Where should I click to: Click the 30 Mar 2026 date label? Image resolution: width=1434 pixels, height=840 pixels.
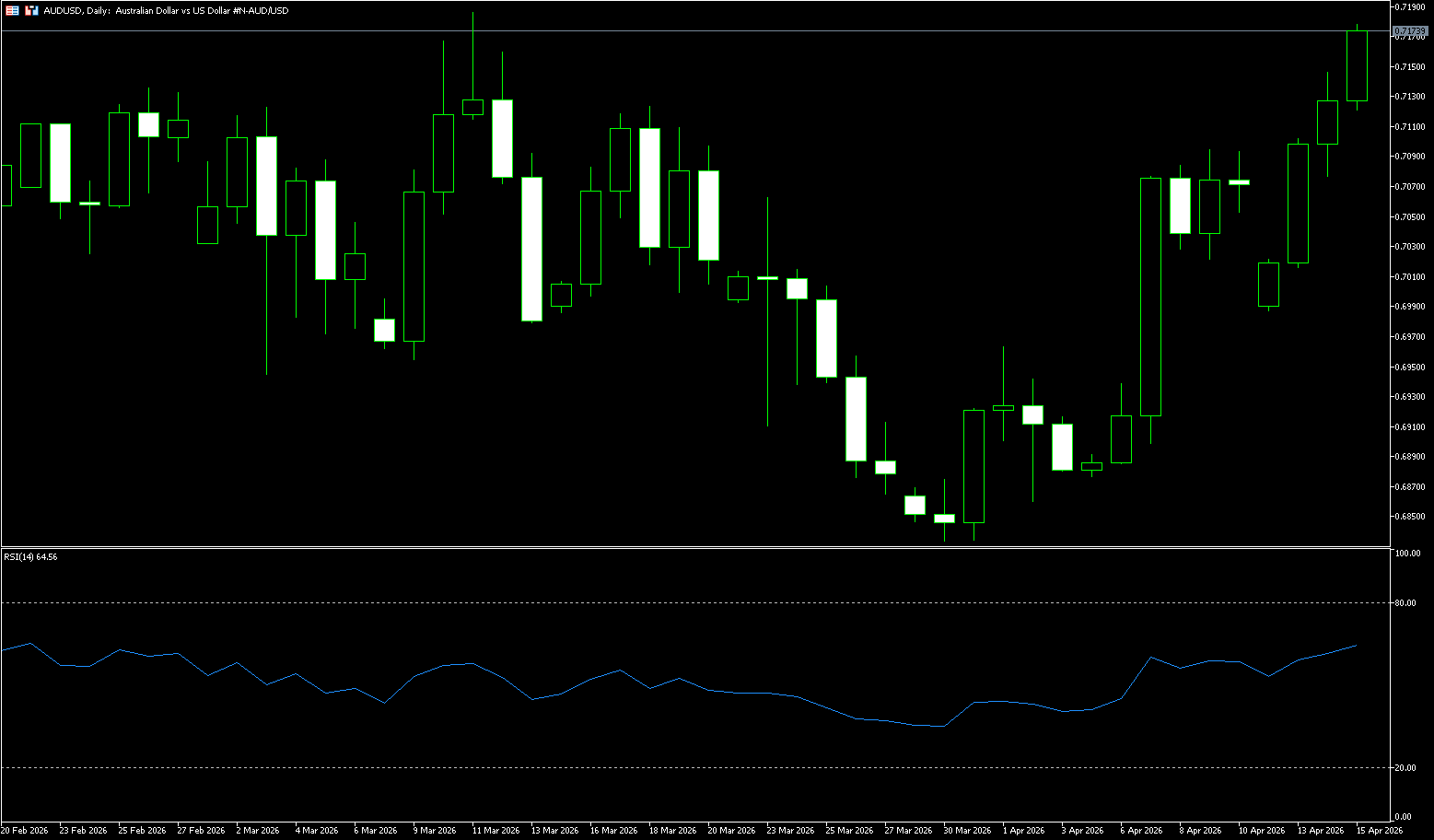pos(967,831)
